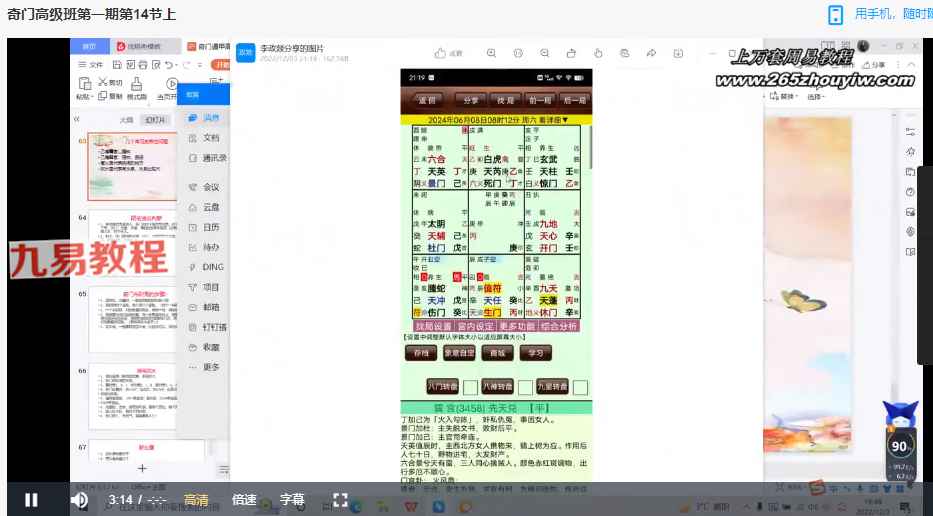The width and height of the screenshot is (933, 516).
Task: Tick the checkbox beside 九星转盘
Action: [x=580, y=387]
